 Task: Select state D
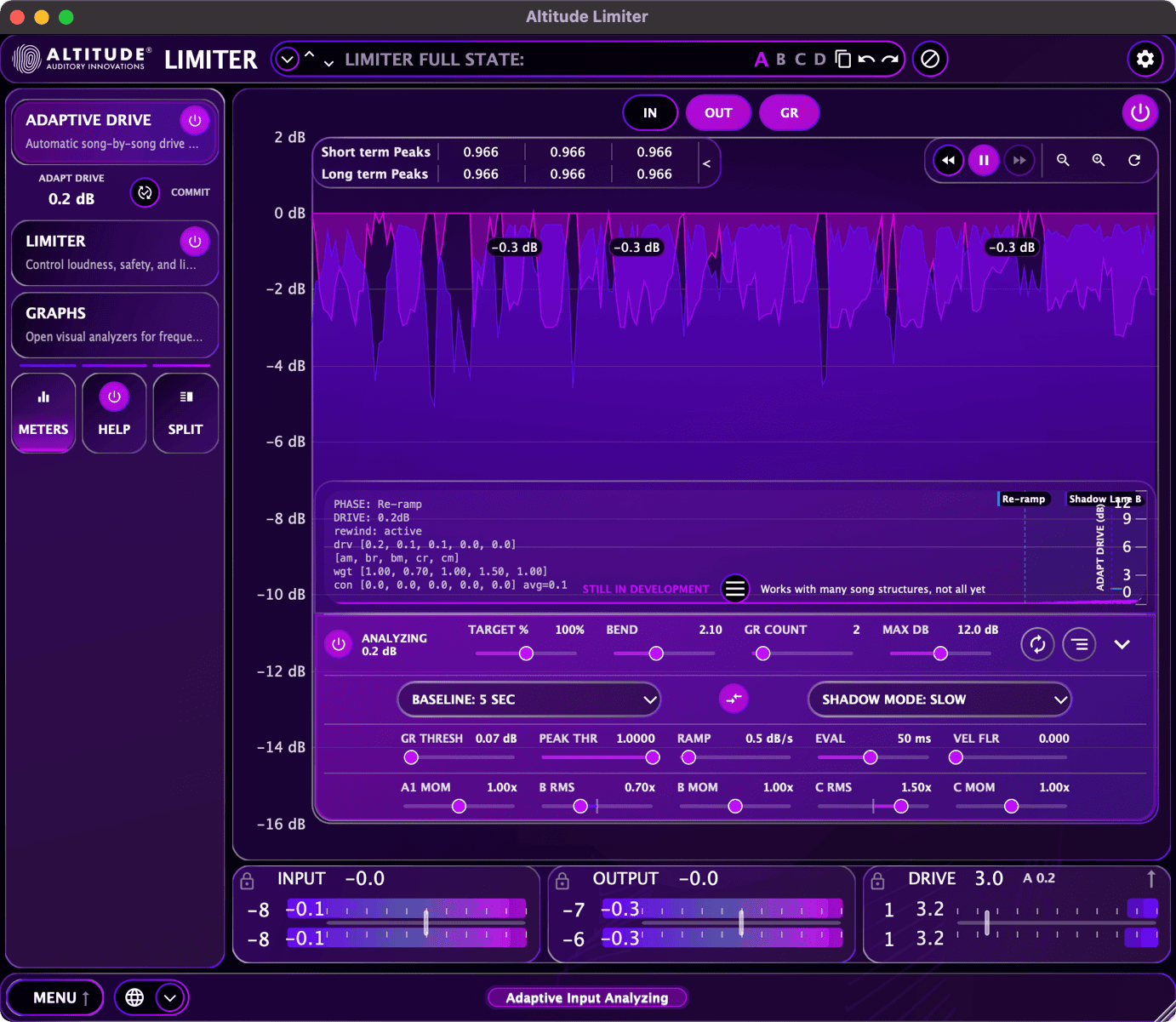tap(819, 60)
